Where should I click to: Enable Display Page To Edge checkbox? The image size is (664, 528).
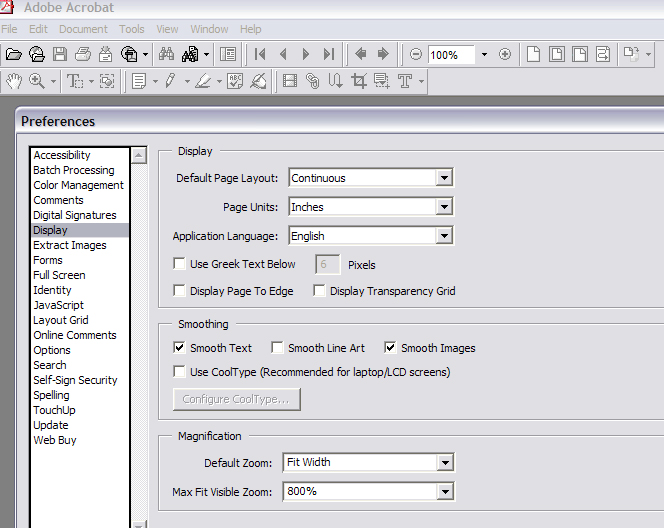pyautogui.click(x=180, y=291)
